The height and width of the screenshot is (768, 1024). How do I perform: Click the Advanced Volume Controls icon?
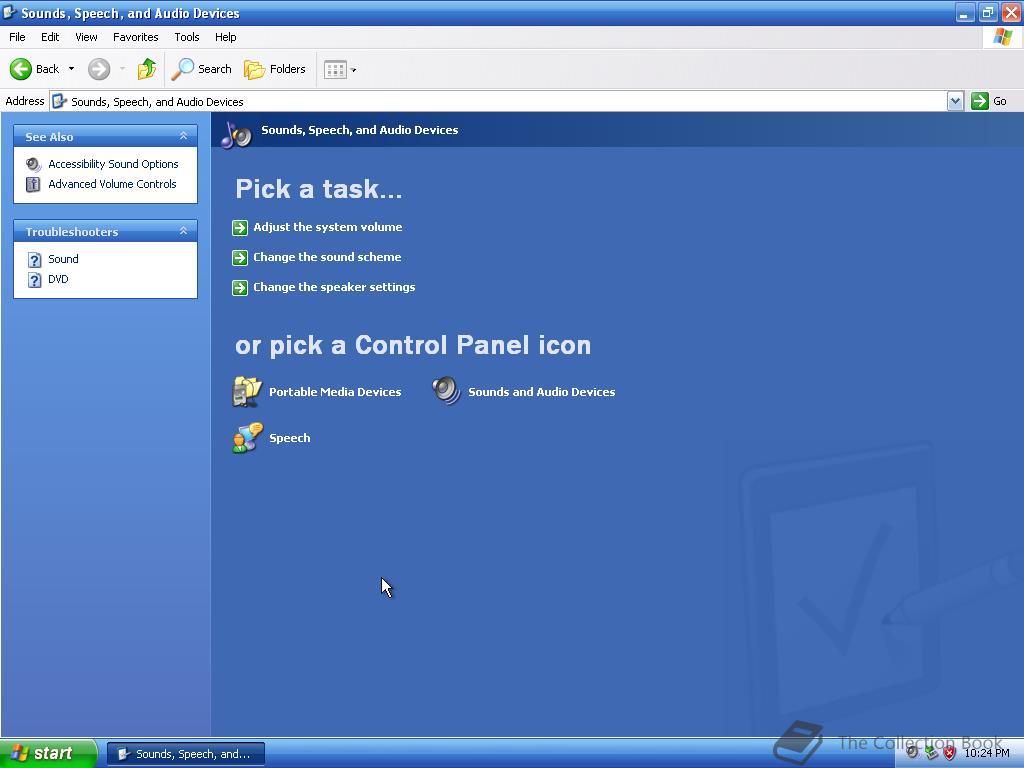[x=33, y=185]
